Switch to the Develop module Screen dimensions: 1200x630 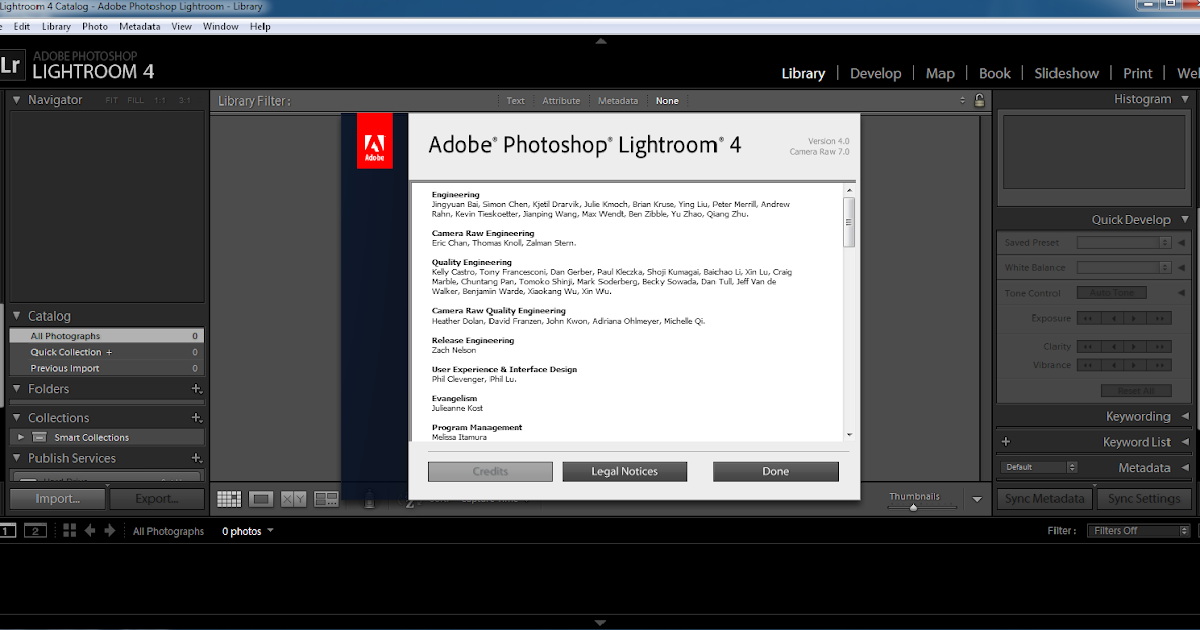[x=876, y=73]
